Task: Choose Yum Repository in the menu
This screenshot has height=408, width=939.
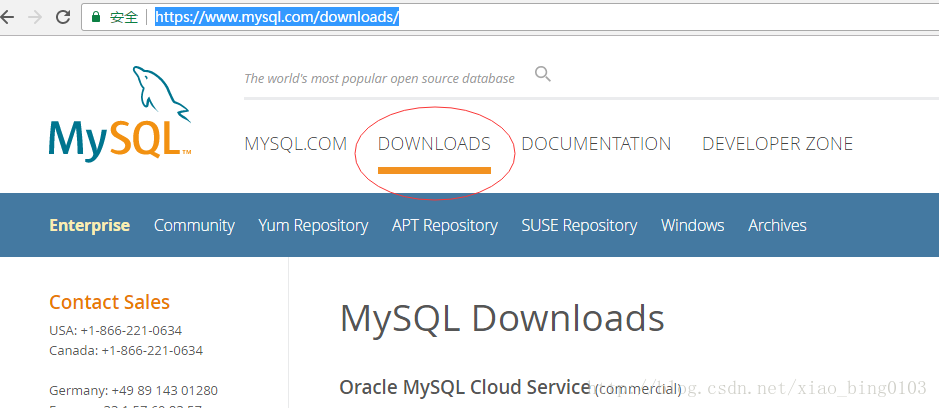Action: pos(313,226)
